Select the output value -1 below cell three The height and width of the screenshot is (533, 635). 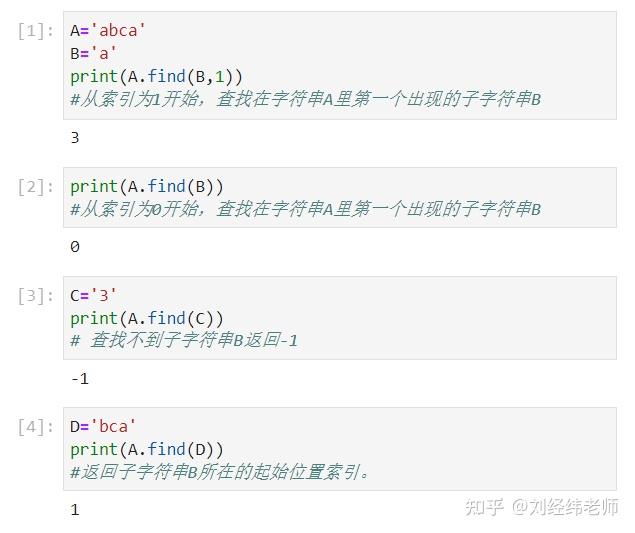pyautogui.click(x=79, y=379)
